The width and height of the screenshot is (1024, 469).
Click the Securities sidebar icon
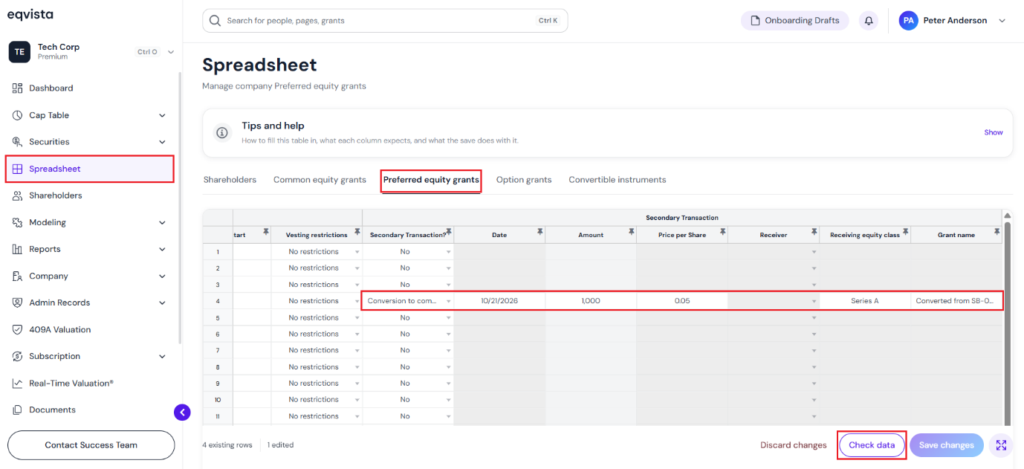18,142
